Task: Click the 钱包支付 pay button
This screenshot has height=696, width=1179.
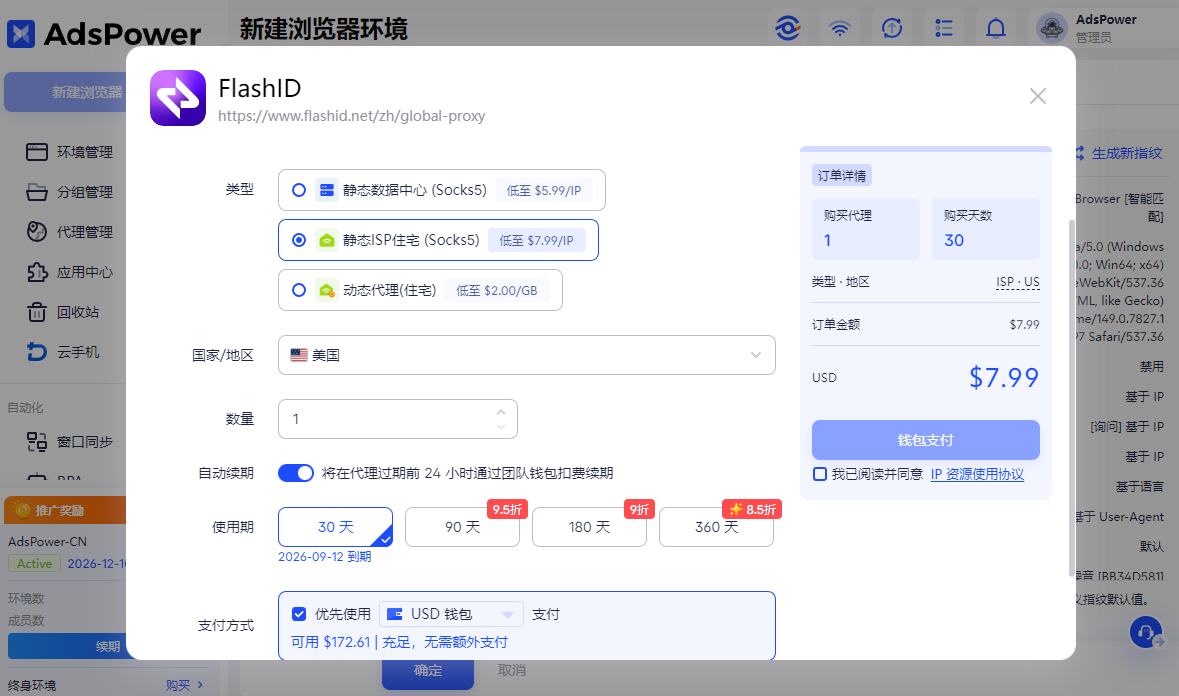Action: click(x=926, y=440)
